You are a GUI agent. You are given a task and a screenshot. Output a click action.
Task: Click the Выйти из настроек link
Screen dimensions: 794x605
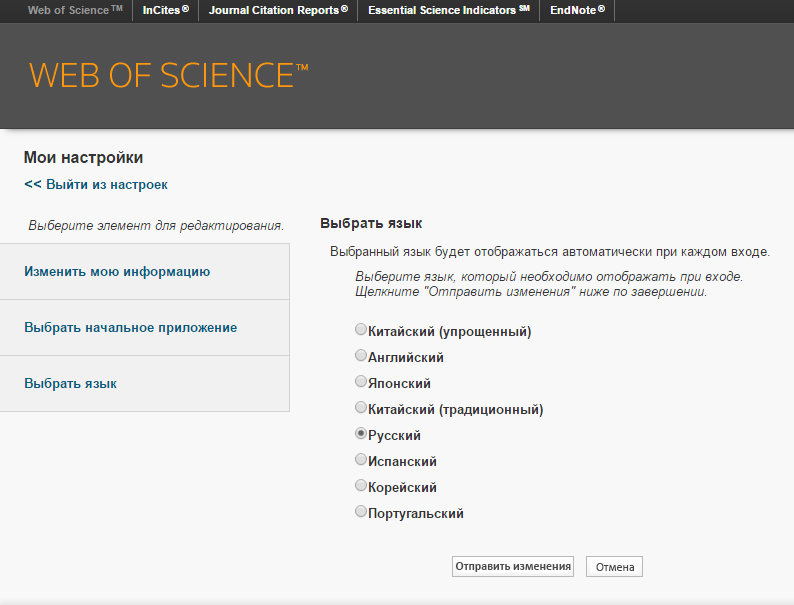[x=96, y=184]
